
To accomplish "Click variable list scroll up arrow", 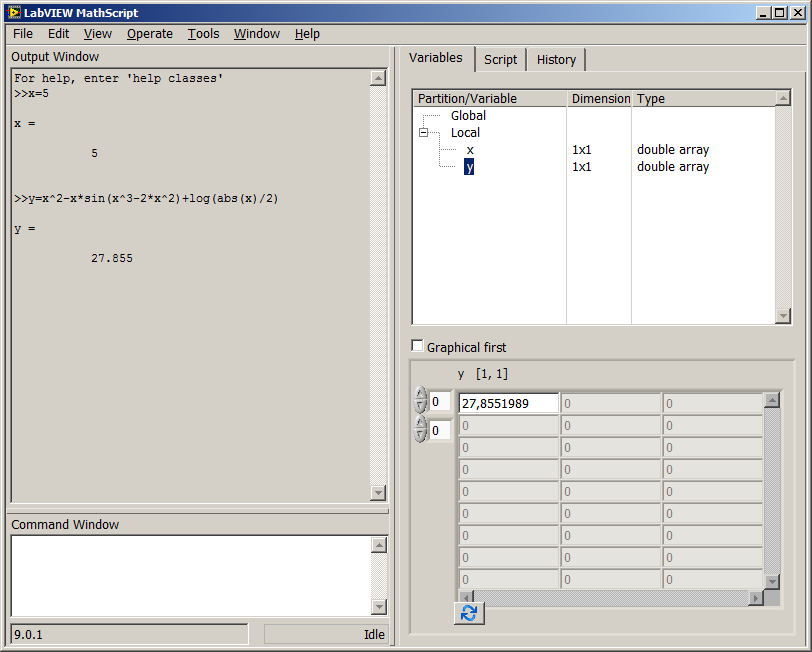I will click(x=783, y=98).
